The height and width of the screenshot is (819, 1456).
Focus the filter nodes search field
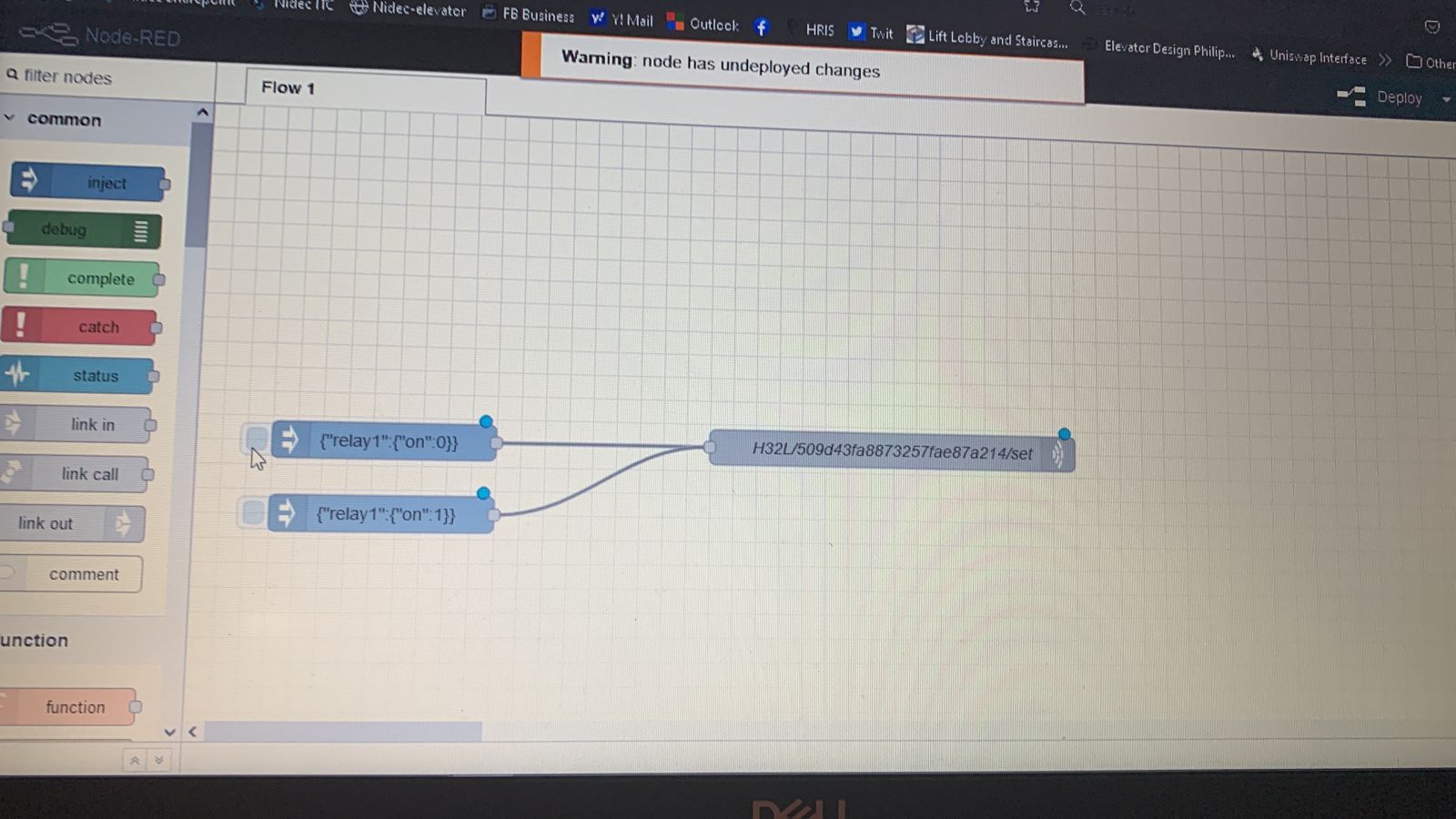[100, 77]
